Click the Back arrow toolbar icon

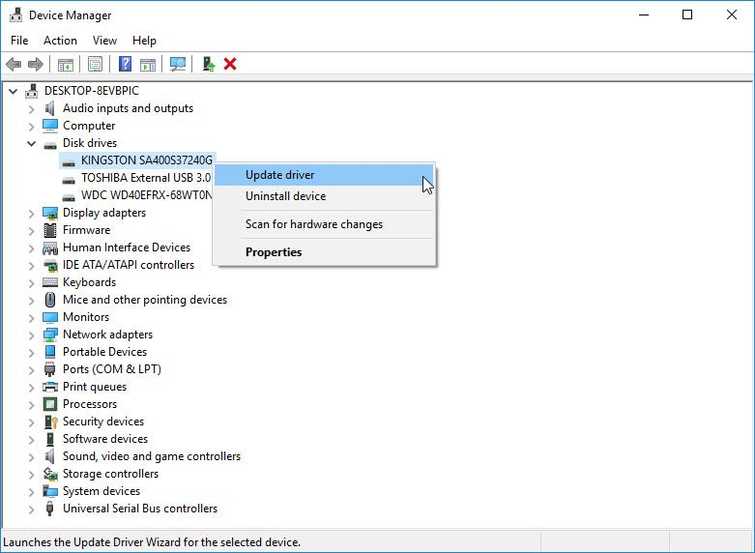pos(13,64)
